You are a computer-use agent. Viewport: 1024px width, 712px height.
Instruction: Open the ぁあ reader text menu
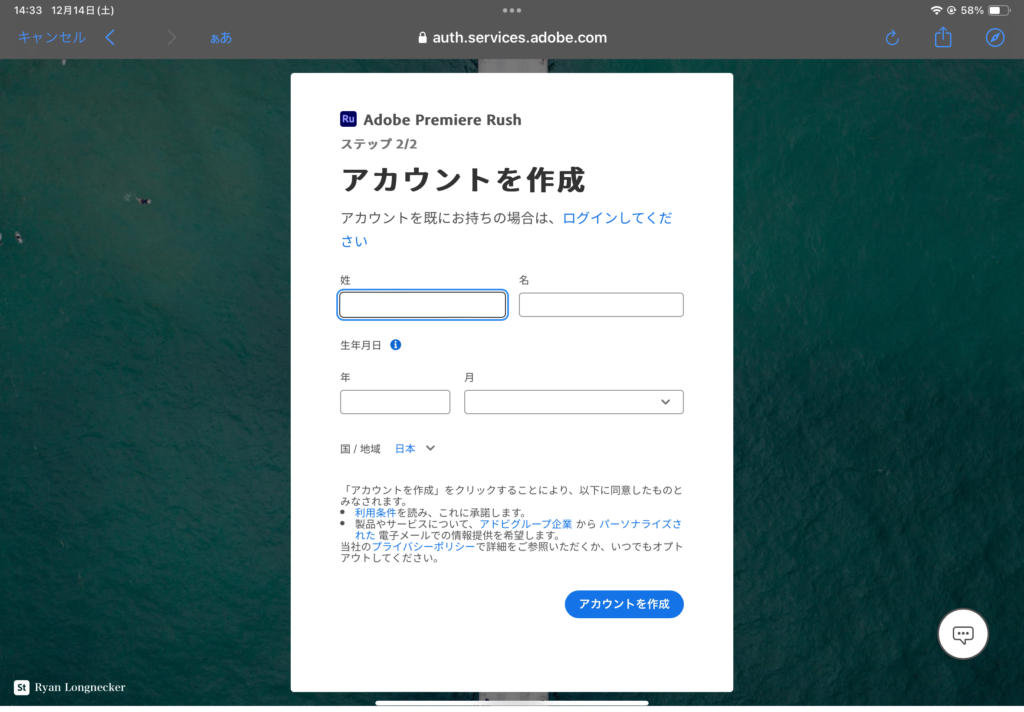coord(220,38)
